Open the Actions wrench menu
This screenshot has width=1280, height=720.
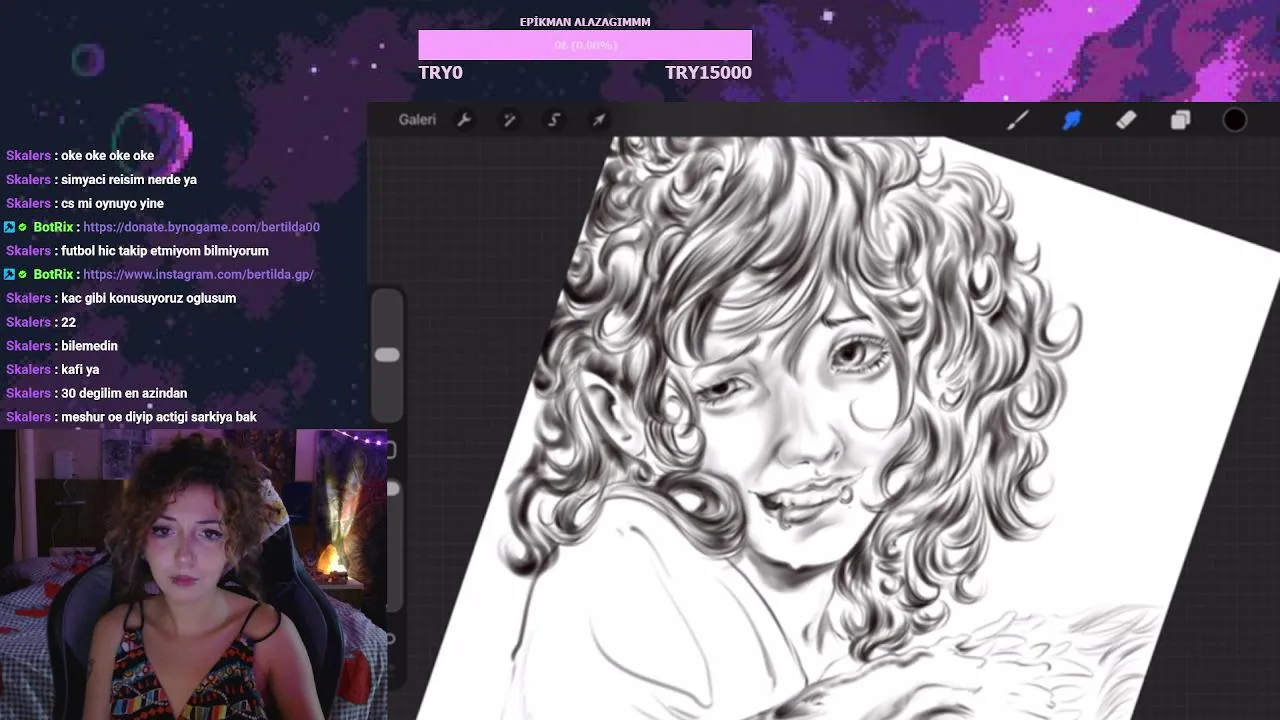pos(464,120)
